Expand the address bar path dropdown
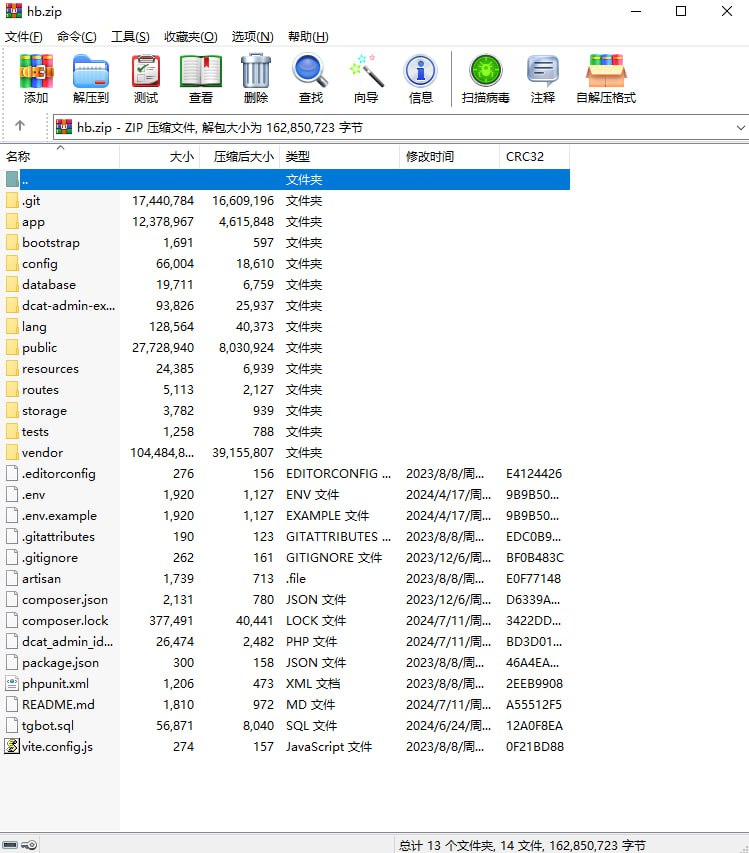Image resolution: width=749 pixels, height=853 pixels. click(x=740, y=128)
